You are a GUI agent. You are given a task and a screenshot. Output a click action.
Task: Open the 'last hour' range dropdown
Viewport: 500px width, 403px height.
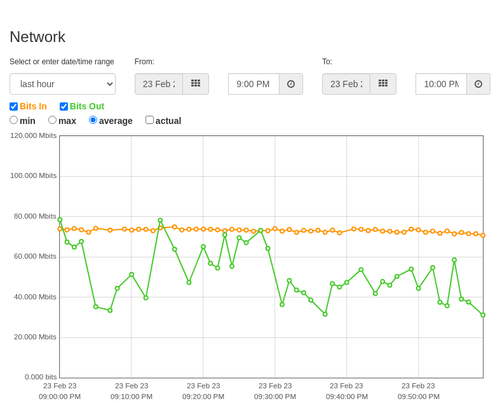pyautogui.click(x=63, y=84)
